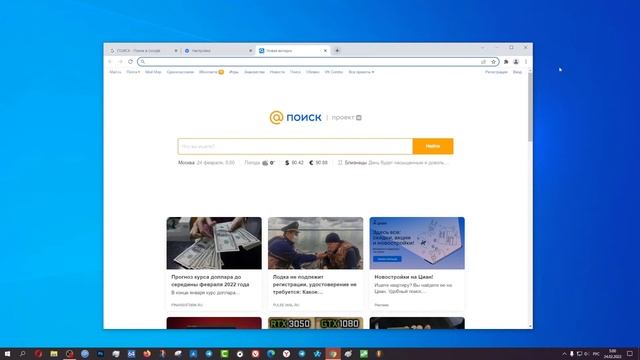The image size is (640, 360).
Task: Open the Игры link in top navigation
Action: [x=233, y=72]
